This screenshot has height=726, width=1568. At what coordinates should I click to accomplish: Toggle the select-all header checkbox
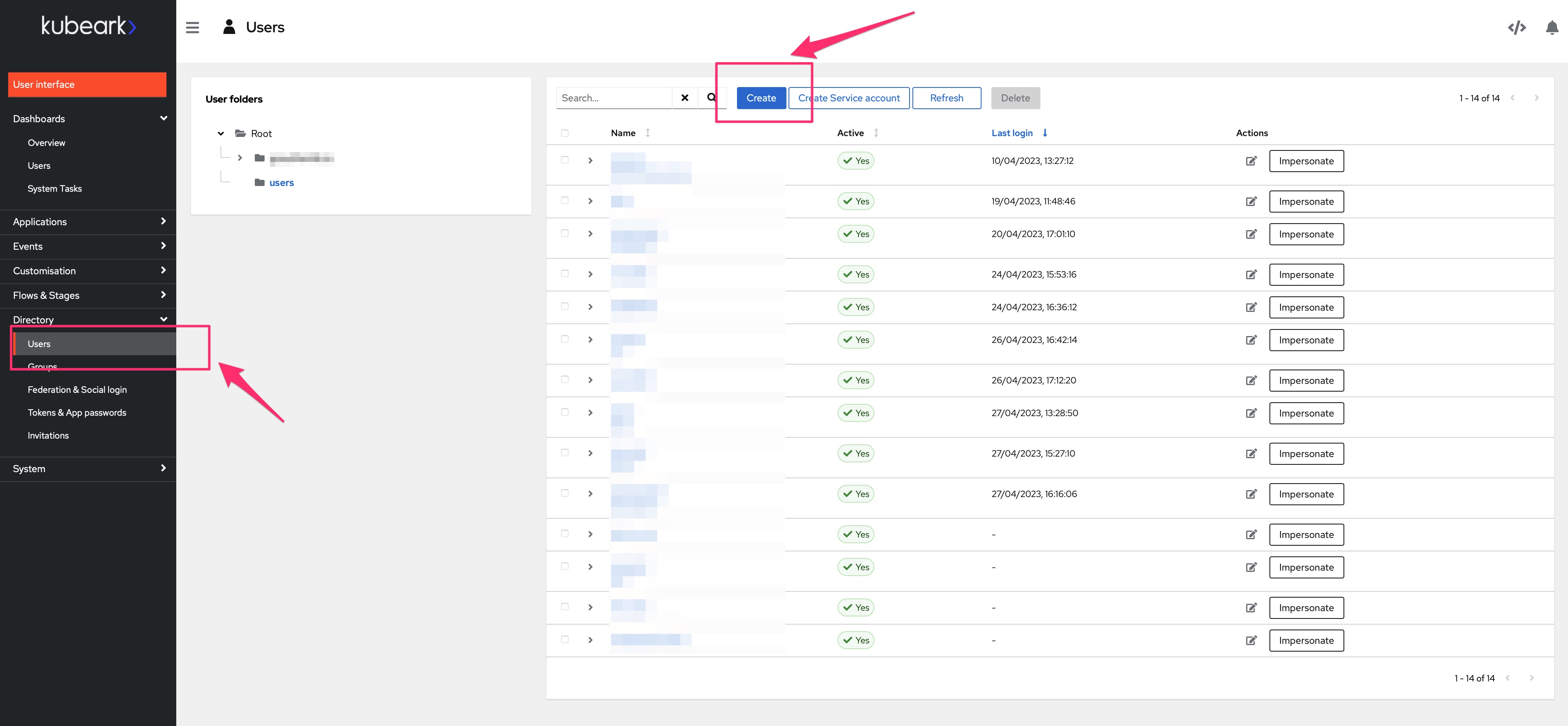click(x=564, y=133)
